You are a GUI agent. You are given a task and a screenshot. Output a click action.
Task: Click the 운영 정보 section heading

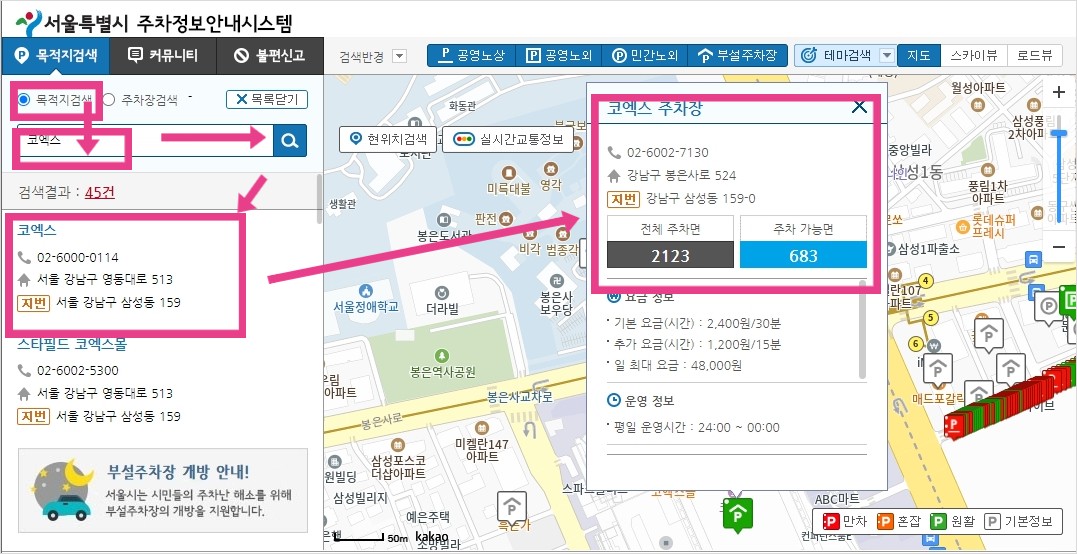pos(641,400)
